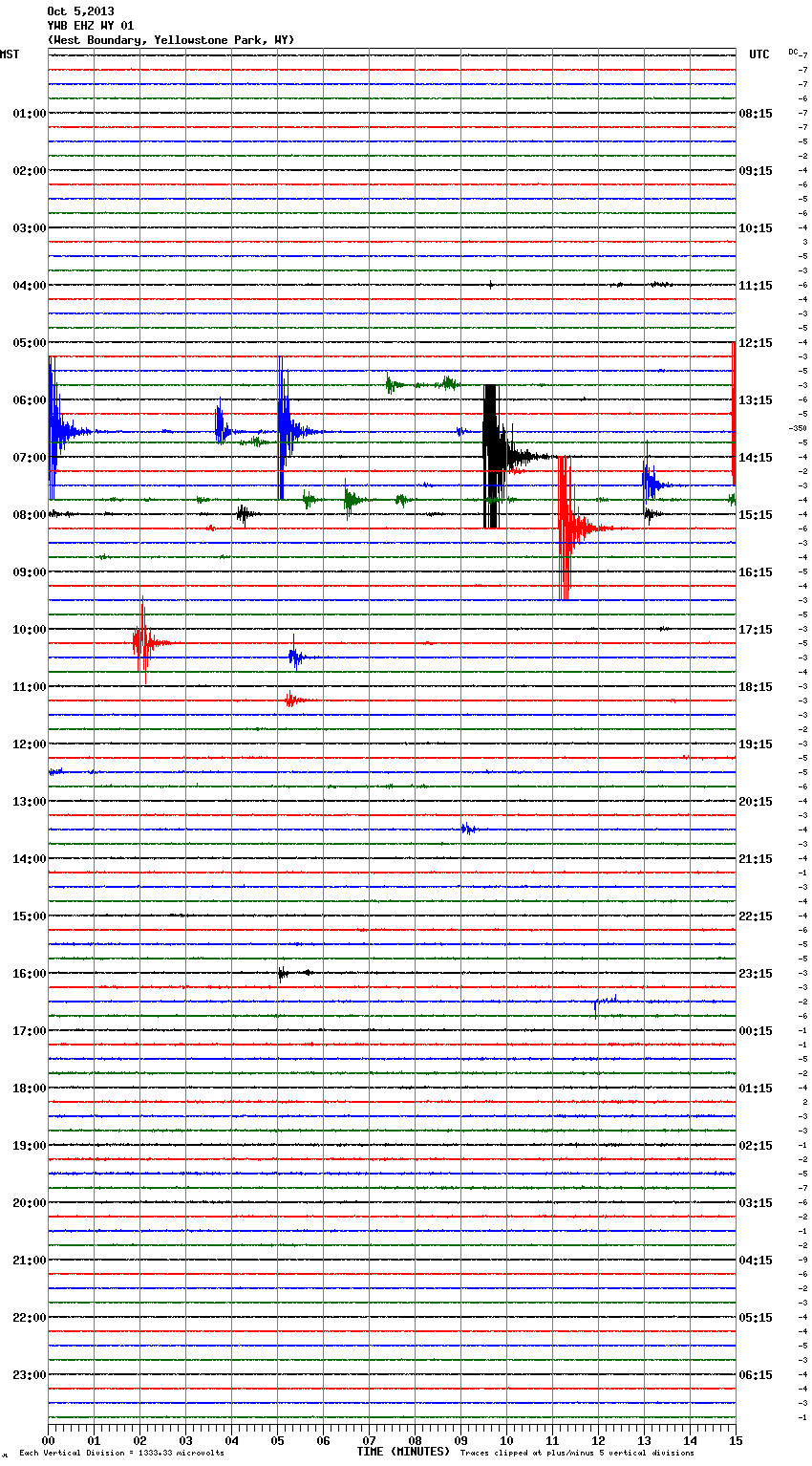The width and height of the screenshot is (812, 1466).
Task: Click the 'DC' column header
Action: point(793,52)
